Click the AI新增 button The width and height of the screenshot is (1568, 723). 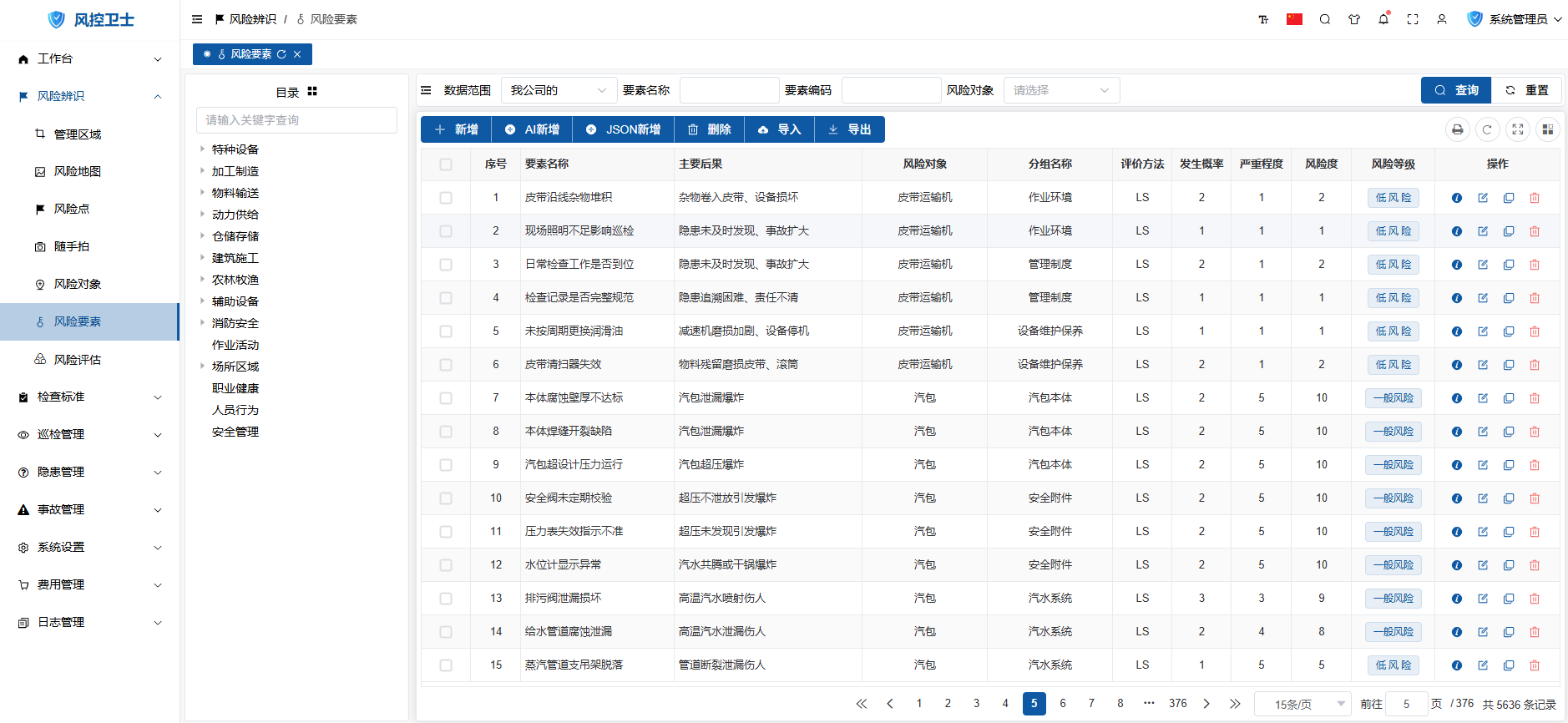[532, 129]
